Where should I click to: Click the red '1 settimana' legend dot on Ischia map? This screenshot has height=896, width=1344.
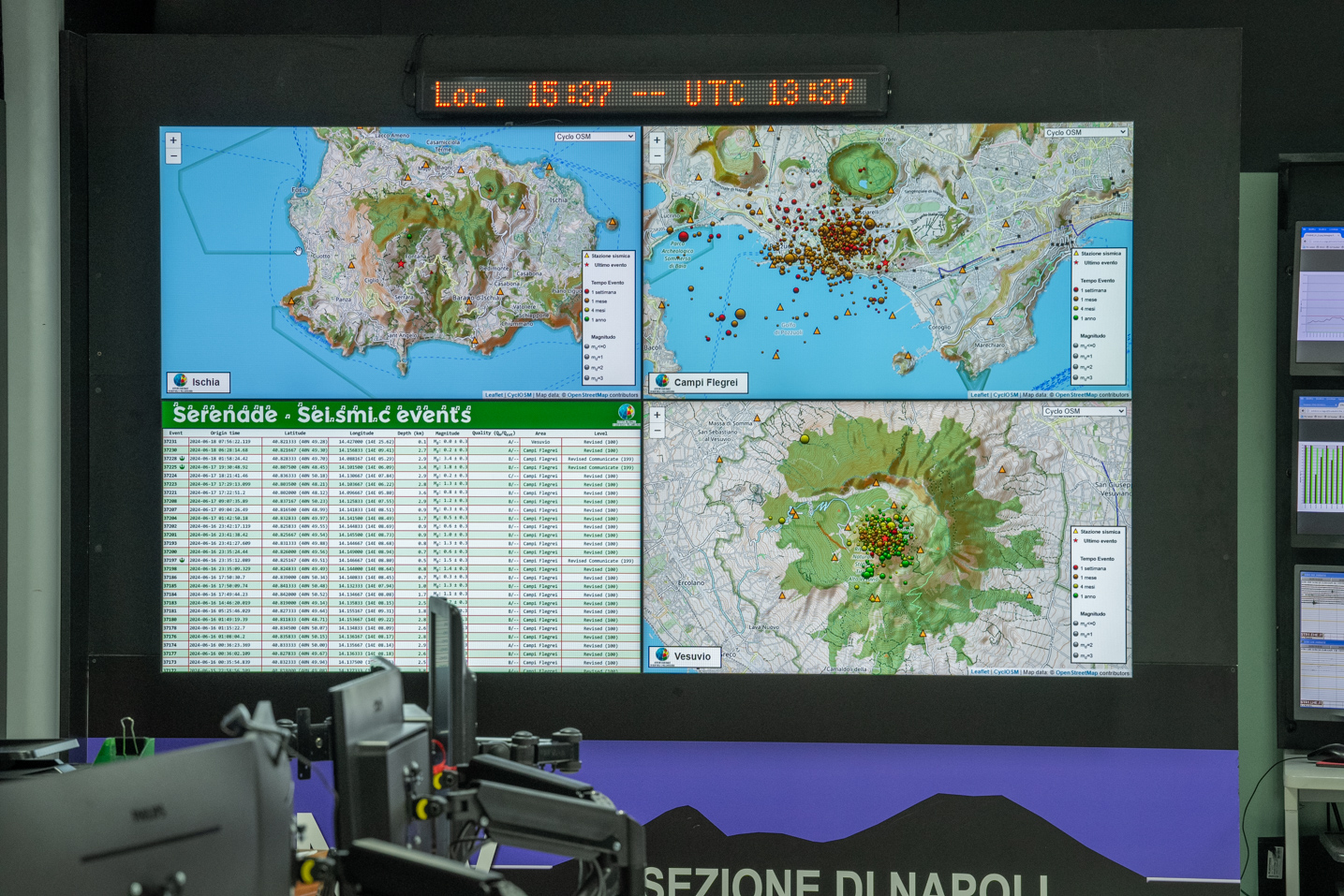click(587, 292)
